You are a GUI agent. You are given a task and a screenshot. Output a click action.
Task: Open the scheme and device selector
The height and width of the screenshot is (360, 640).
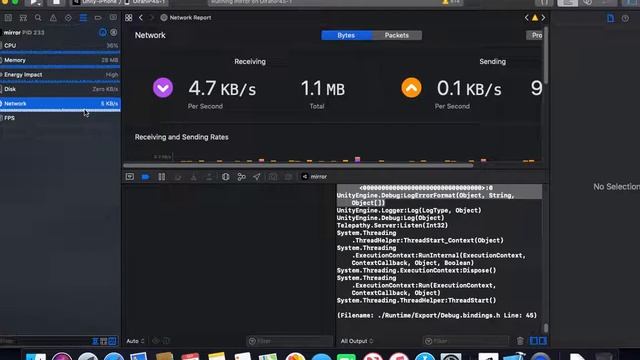(x=119, y=2)
